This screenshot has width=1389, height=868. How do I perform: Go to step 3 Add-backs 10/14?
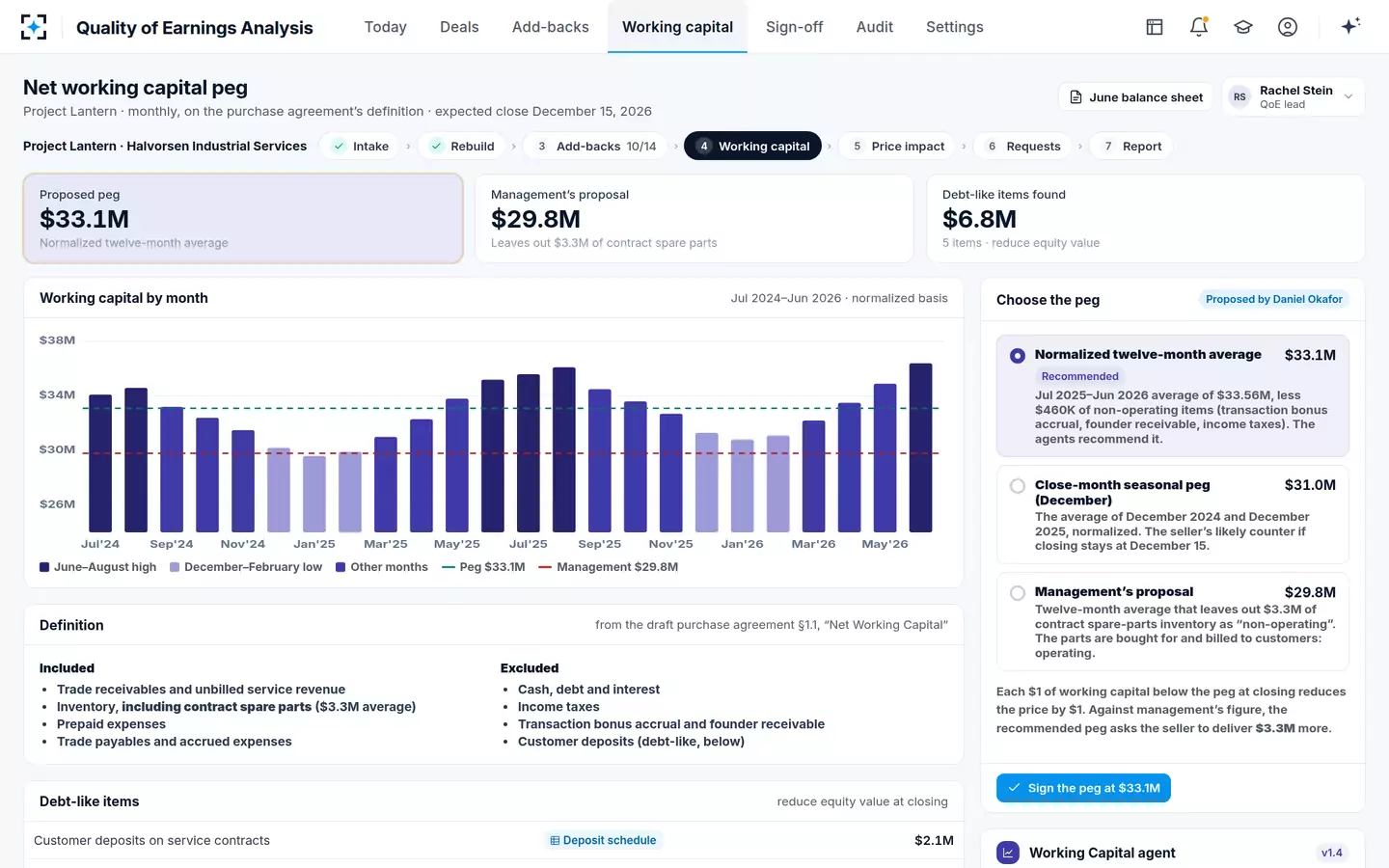(596, 147)
